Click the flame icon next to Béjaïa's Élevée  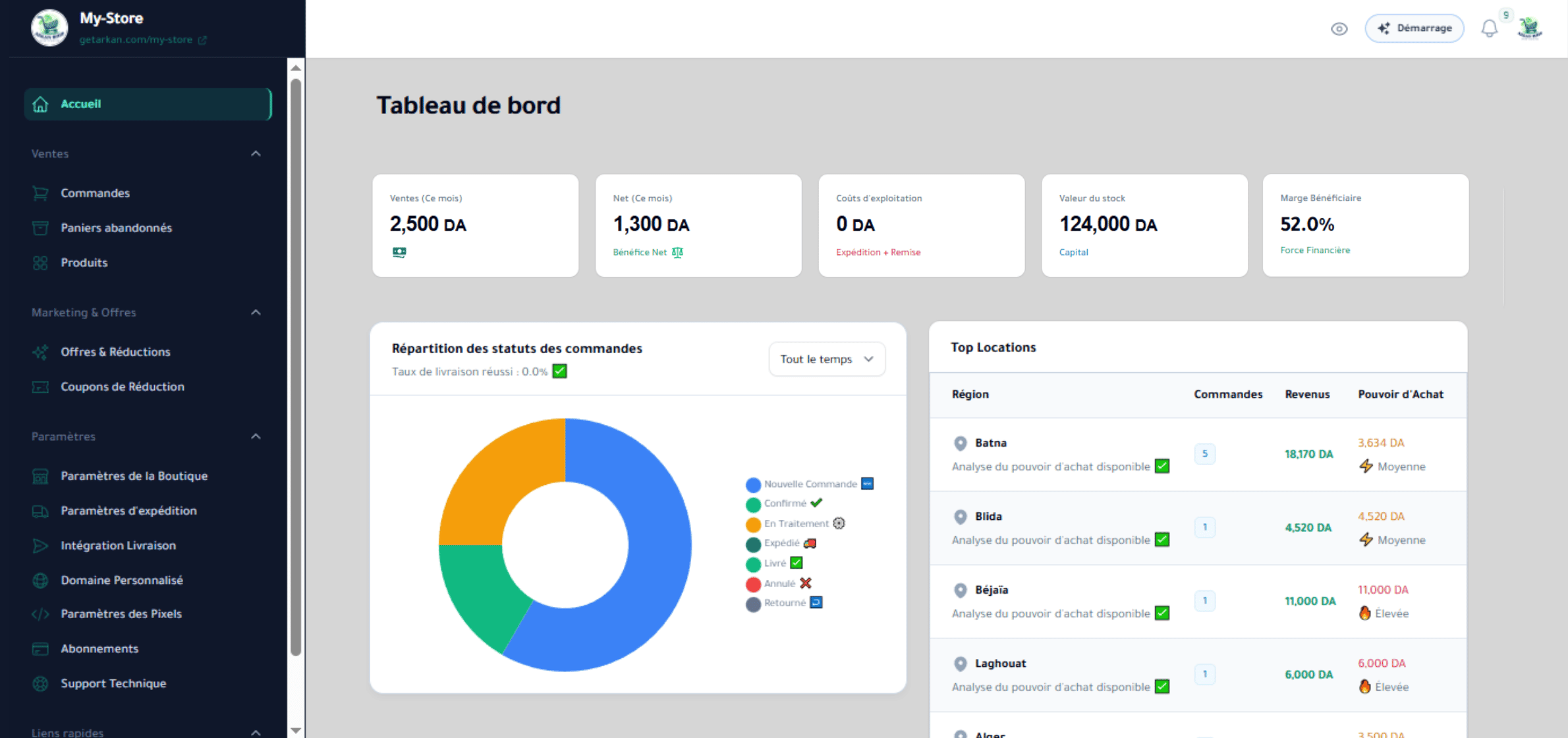point(1365,613)
